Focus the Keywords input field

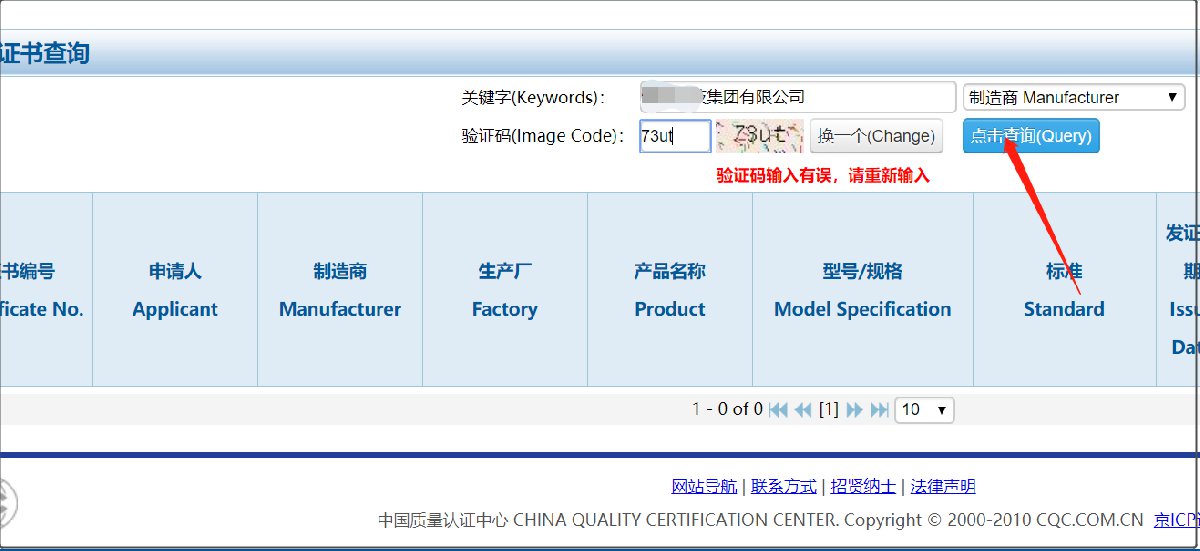798,97
